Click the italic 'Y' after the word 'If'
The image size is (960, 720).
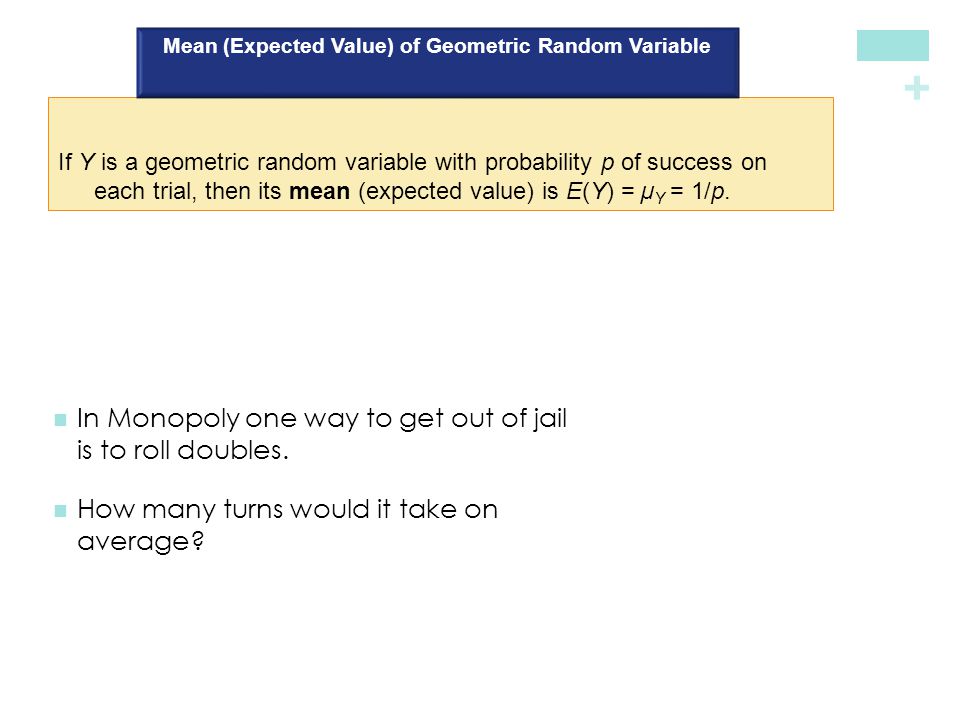tap(88, 162)
